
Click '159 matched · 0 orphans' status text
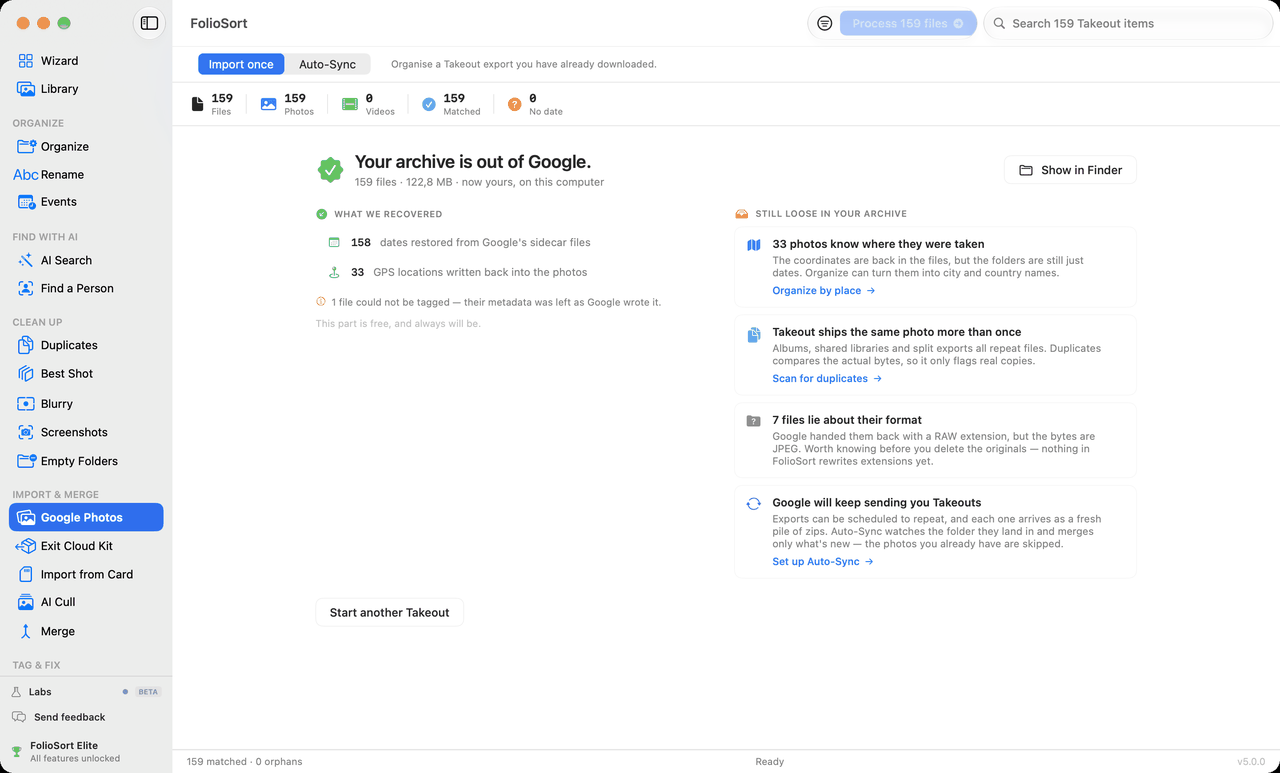(244, 762)
